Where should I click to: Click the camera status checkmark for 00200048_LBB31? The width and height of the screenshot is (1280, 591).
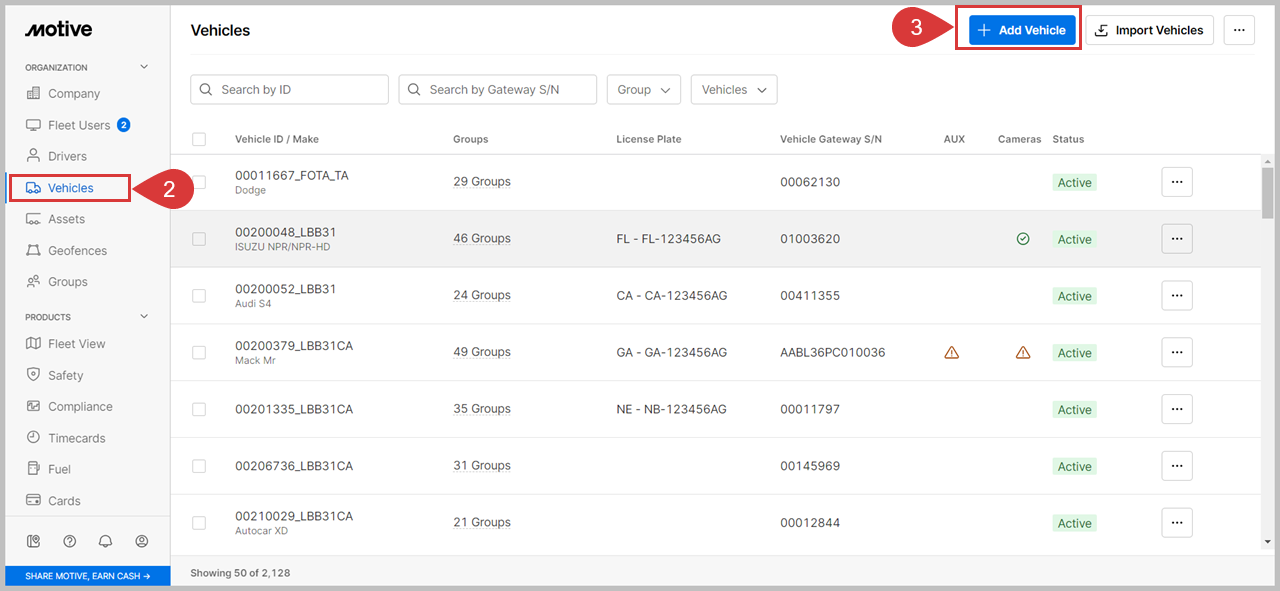[1023, 239]
